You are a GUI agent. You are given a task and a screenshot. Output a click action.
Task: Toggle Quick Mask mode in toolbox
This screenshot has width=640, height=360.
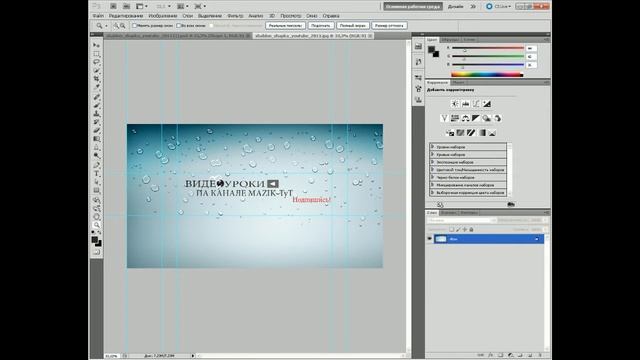(96, 252)
